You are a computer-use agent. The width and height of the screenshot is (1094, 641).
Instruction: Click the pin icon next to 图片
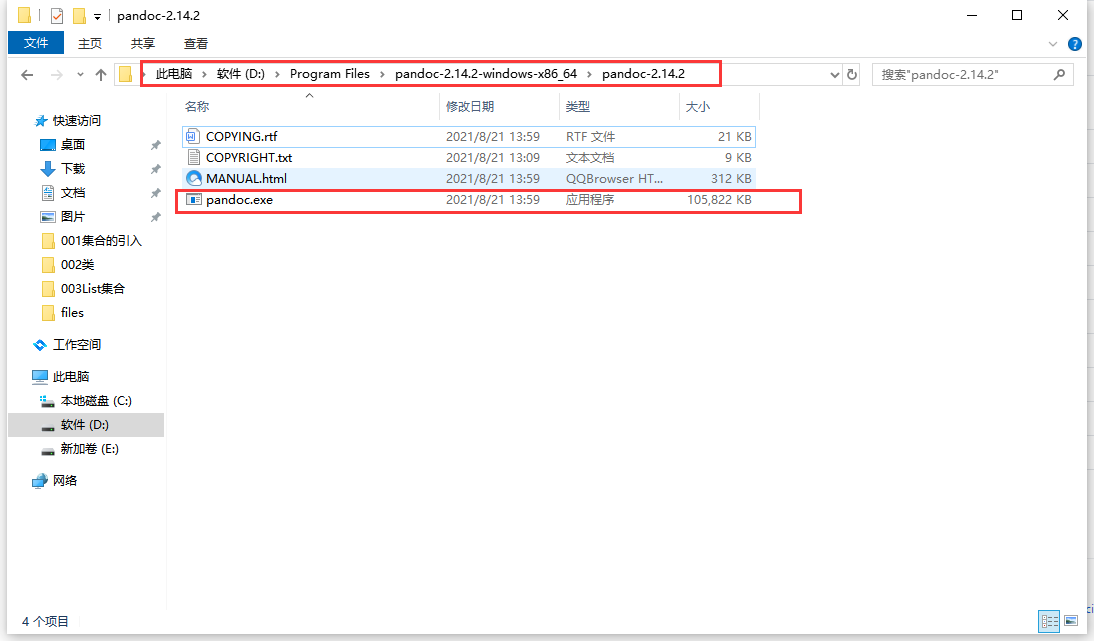coord(156,218)
